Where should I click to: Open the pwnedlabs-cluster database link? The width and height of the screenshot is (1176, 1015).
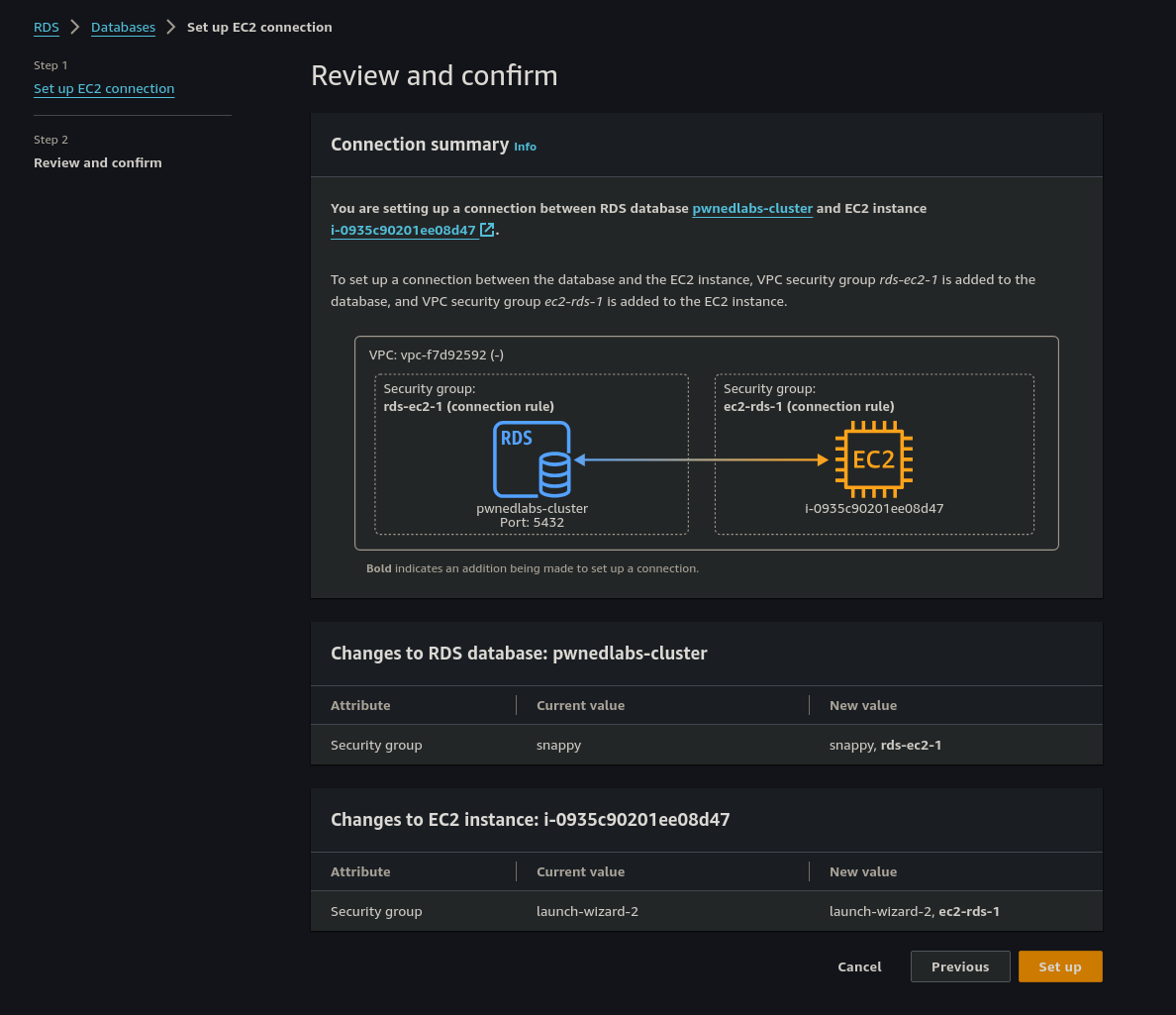(x=752, y=208)
